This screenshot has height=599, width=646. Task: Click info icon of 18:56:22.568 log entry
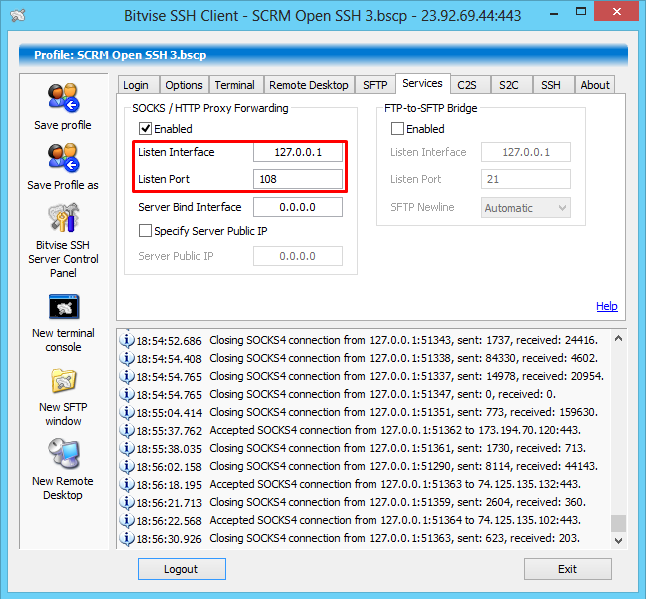tap(127, 520)
